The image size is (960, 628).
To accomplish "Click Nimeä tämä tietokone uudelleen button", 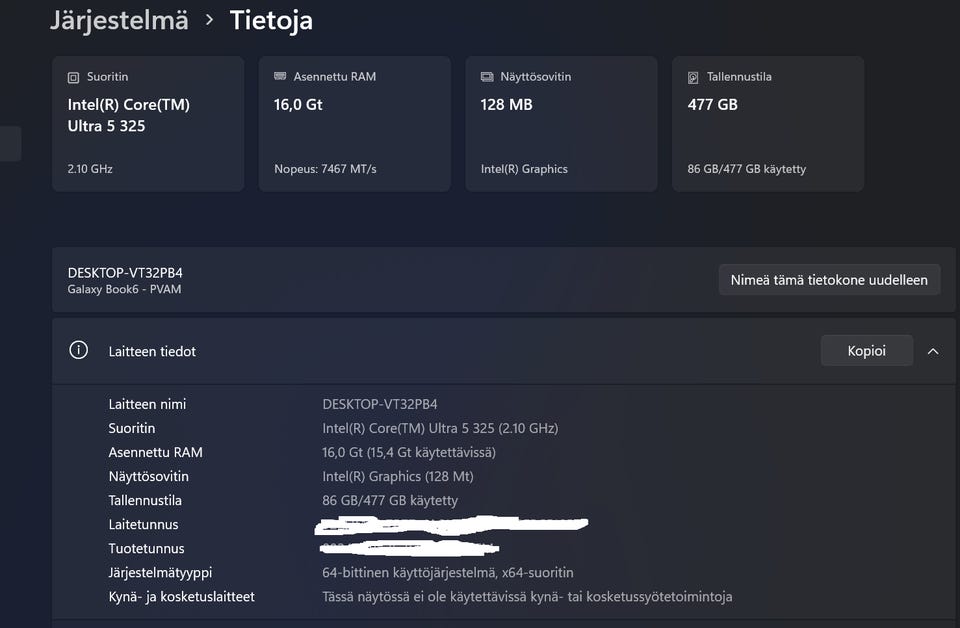I will pos(829,280).
